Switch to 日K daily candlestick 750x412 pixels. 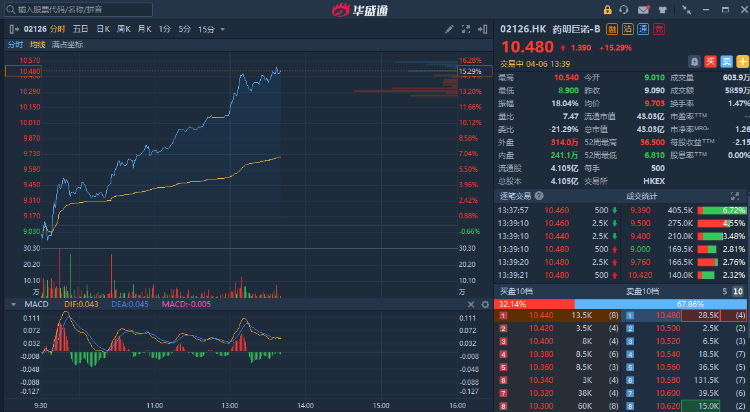(103, 29)
